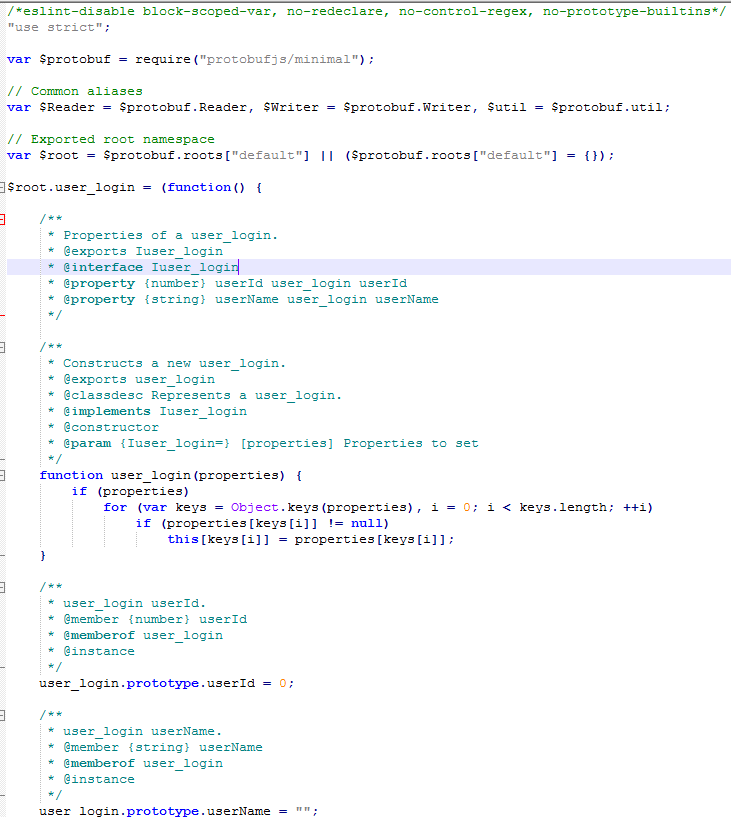Click "user_login.prototype.userId = 0;" statement
The width and height of the screenshot is (731, 817).
pyautogui.click(x=167, y=683)
